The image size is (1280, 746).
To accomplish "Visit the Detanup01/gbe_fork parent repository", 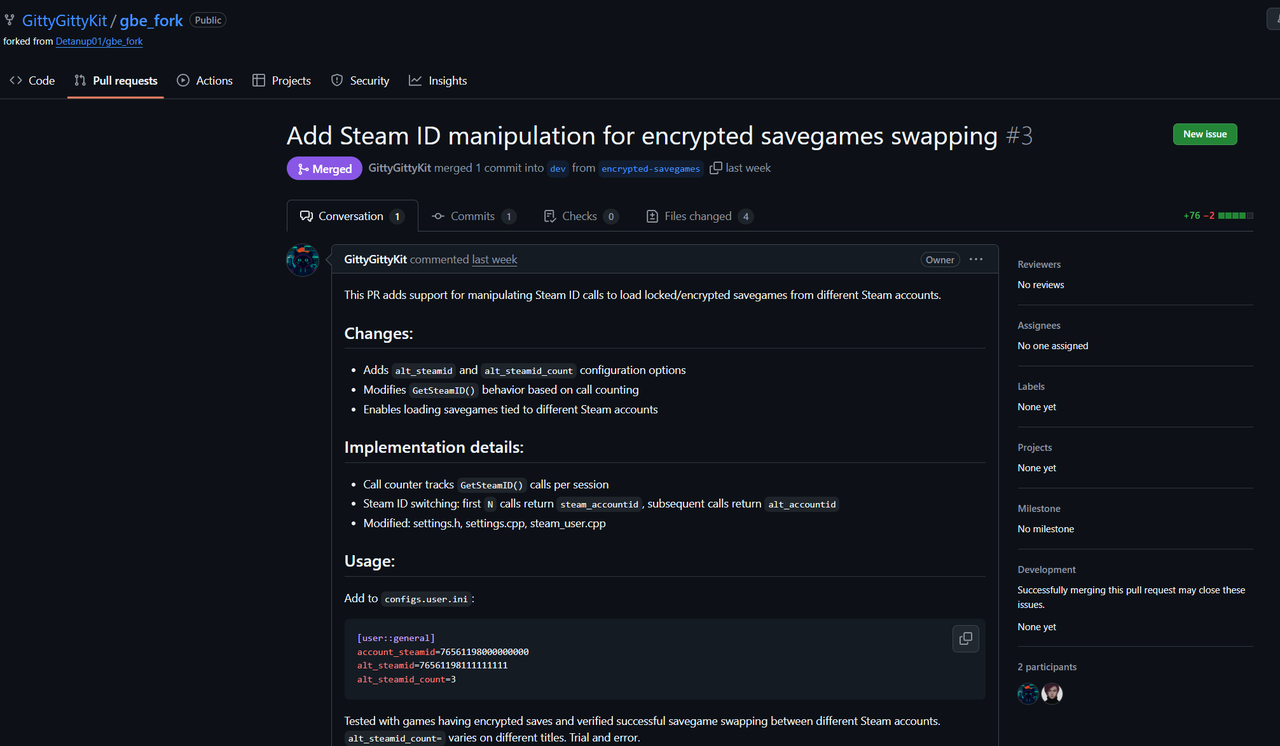I will 99,41.
